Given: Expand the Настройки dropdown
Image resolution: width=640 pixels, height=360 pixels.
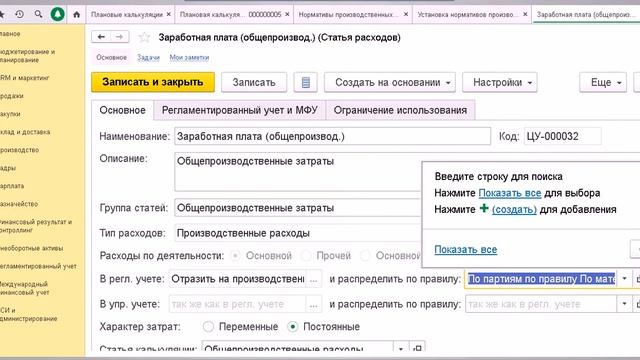Looking at the screenshot, I should click(x=500, y=82).
